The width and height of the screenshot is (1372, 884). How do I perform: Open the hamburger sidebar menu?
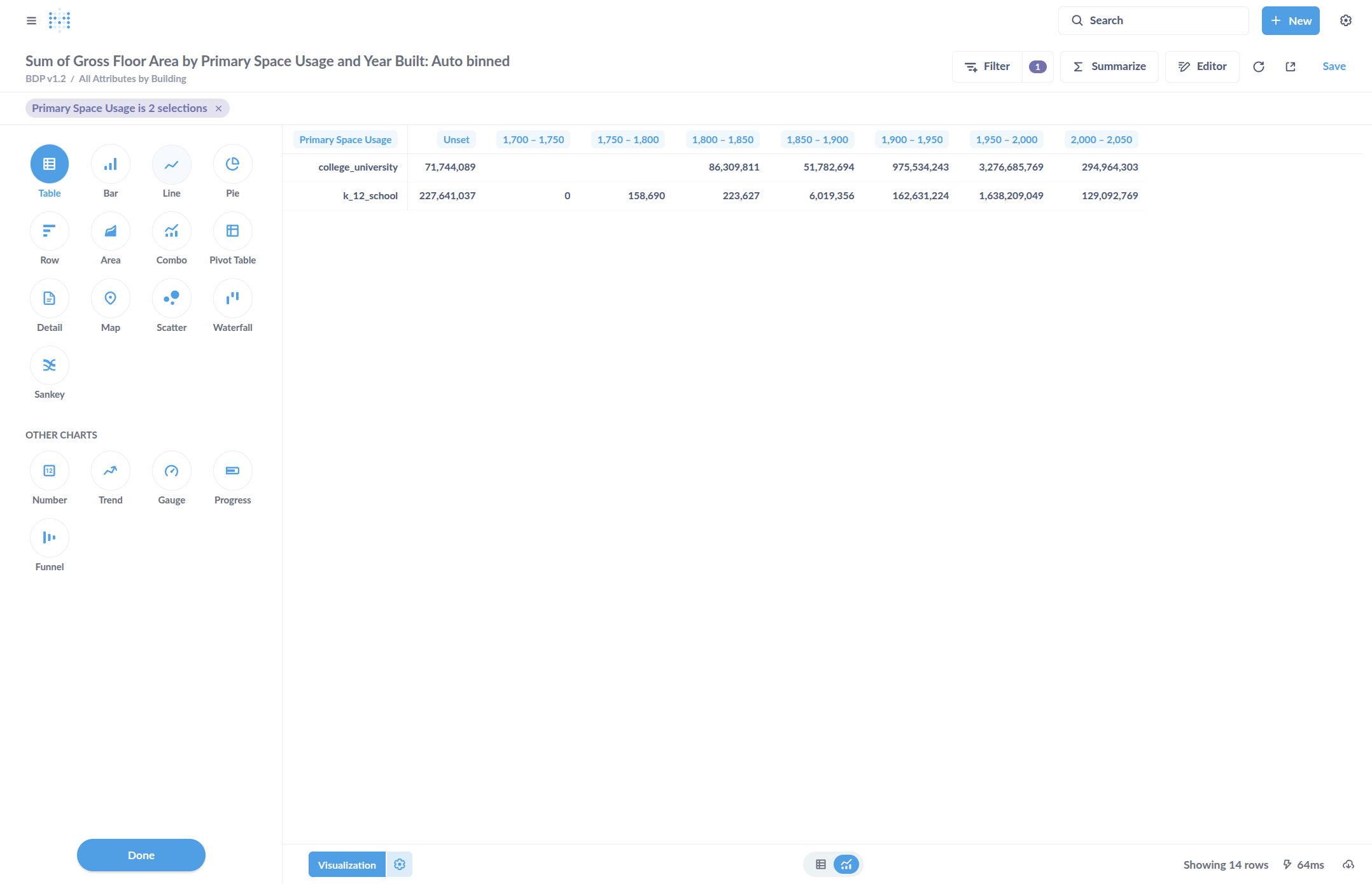click(x=31, y=20)
